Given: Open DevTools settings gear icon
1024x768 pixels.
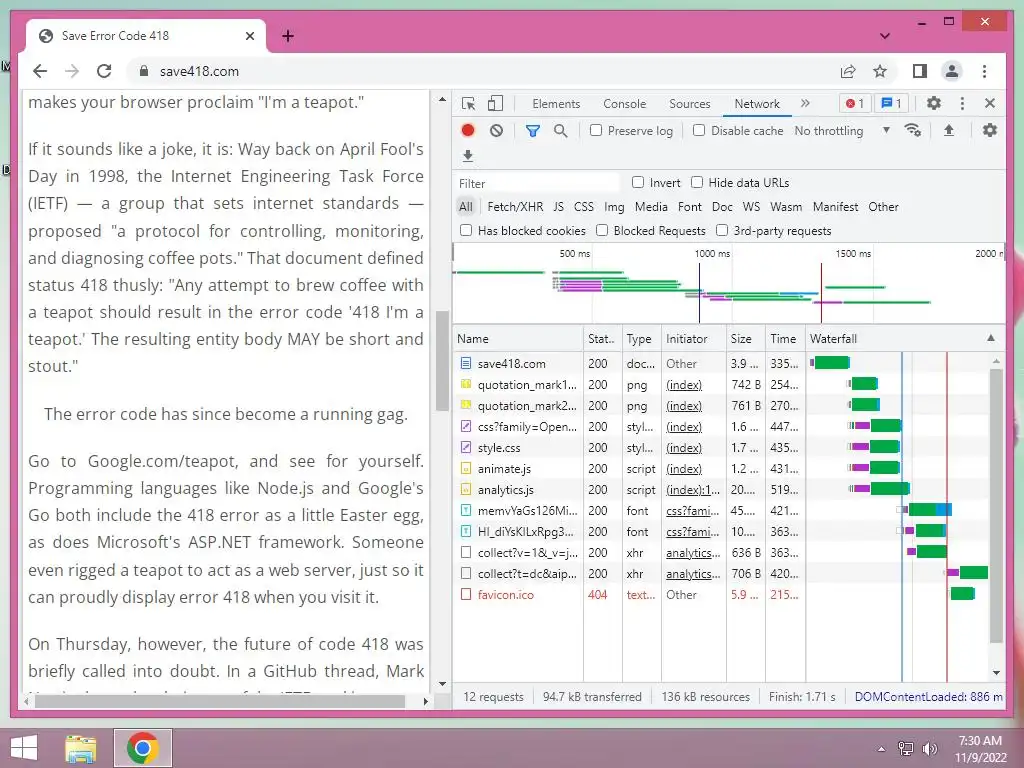Looking at the screenshot, I should (x=934, y=103).
